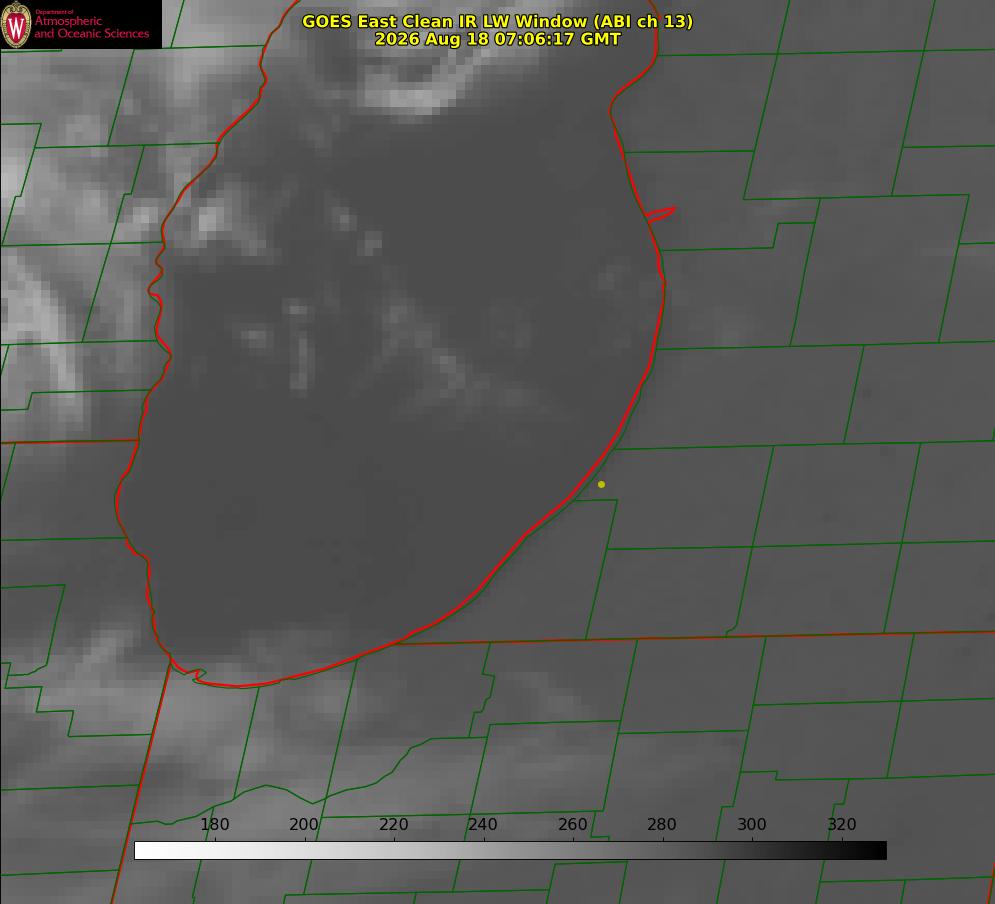995x904 pixels.
Task: Click the 260 colorbar tick label
Action: coord(572,824)
